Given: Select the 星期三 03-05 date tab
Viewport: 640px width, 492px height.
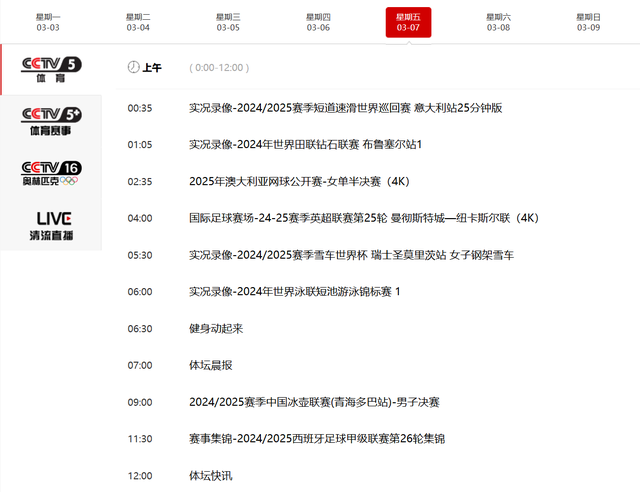Looking at the screenshot, I should click(228, 22).
